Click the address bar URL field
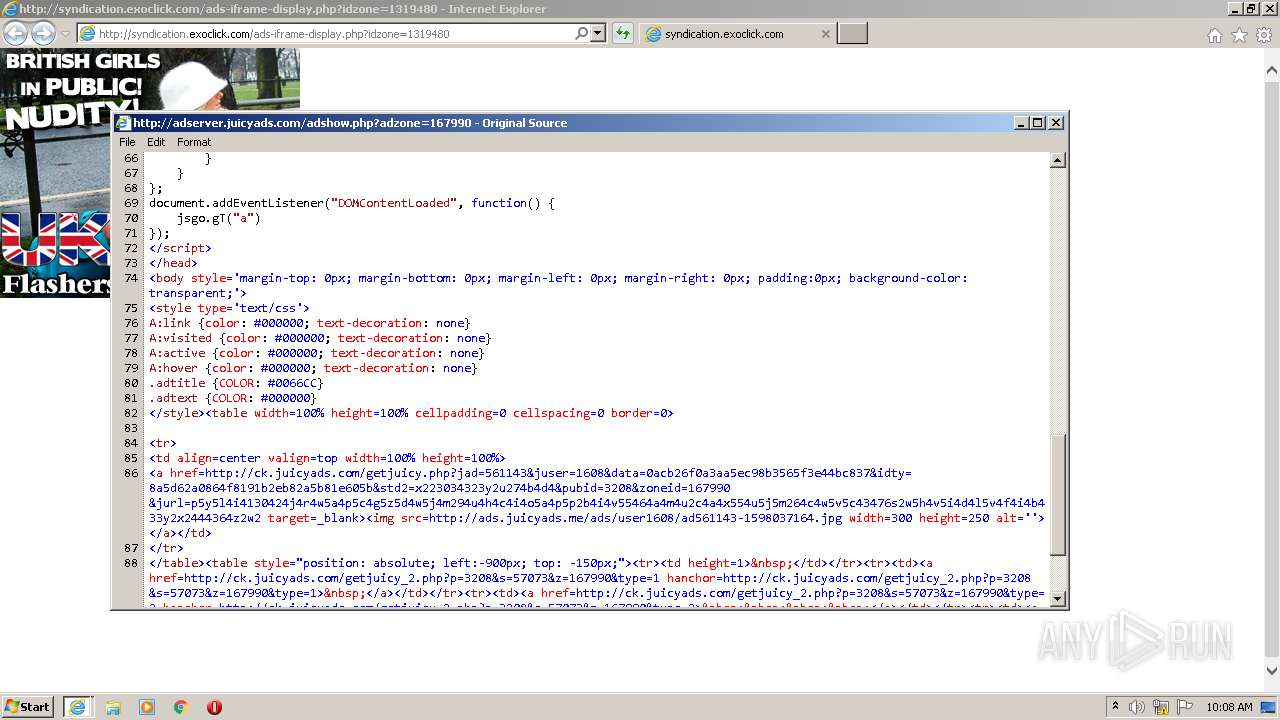 coord(325,34)
